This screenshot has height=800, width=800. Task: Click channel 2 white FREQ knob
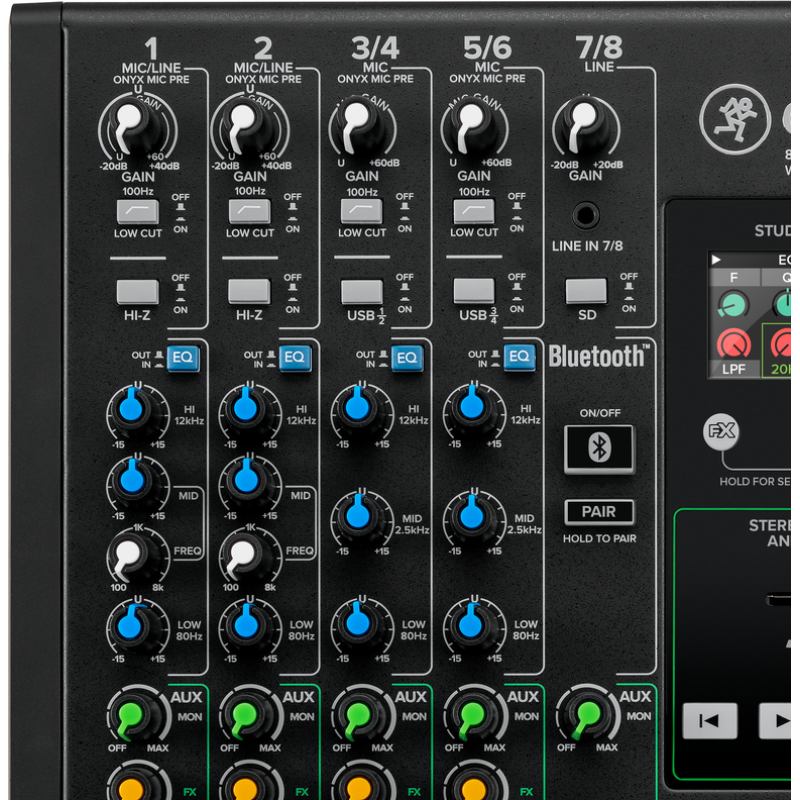[244, 552]
